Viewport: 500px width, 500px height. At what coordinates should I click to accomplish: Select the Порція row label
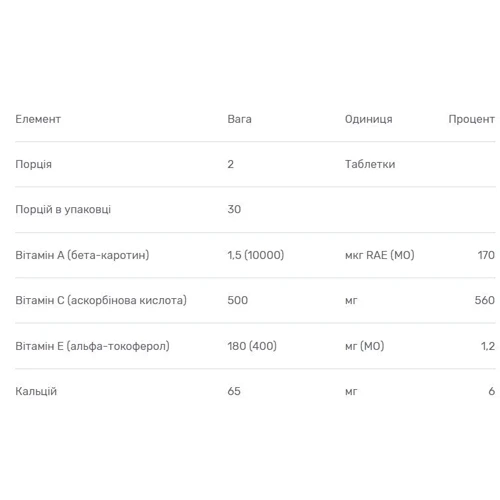click(33, 165)
